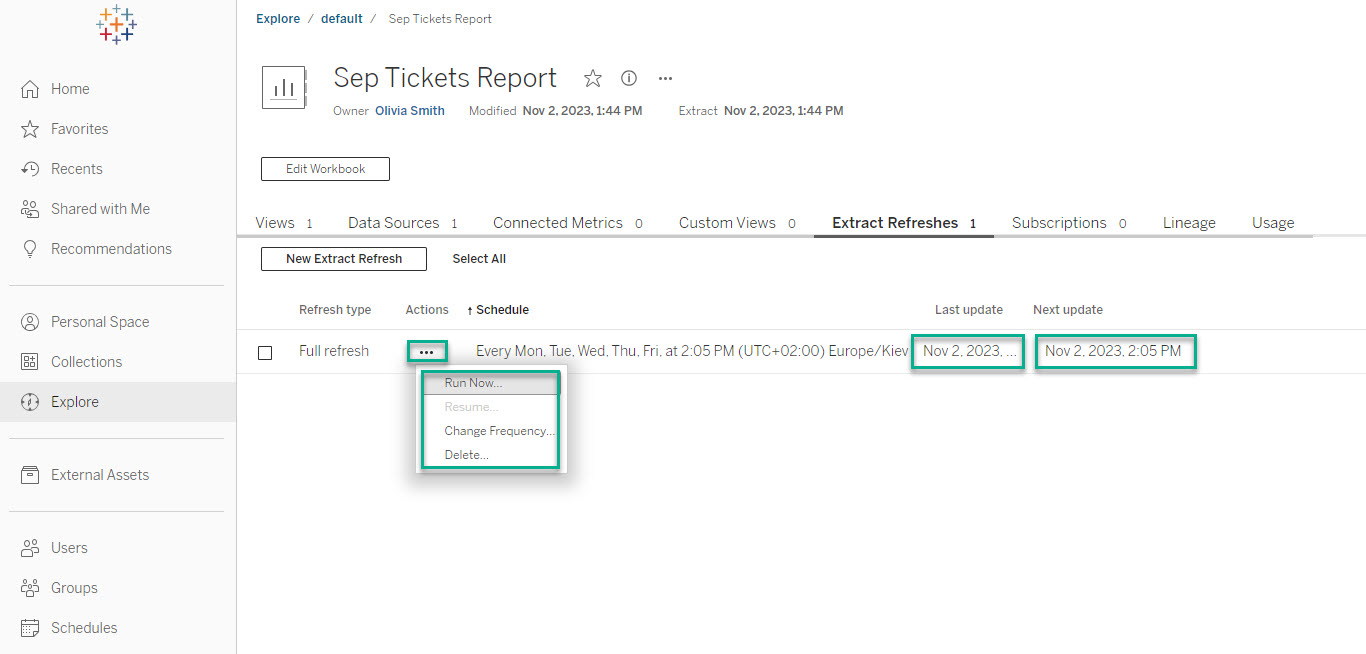Open Collections in the sidebar
The image size is (1366, 654).
tap(86, 362)
